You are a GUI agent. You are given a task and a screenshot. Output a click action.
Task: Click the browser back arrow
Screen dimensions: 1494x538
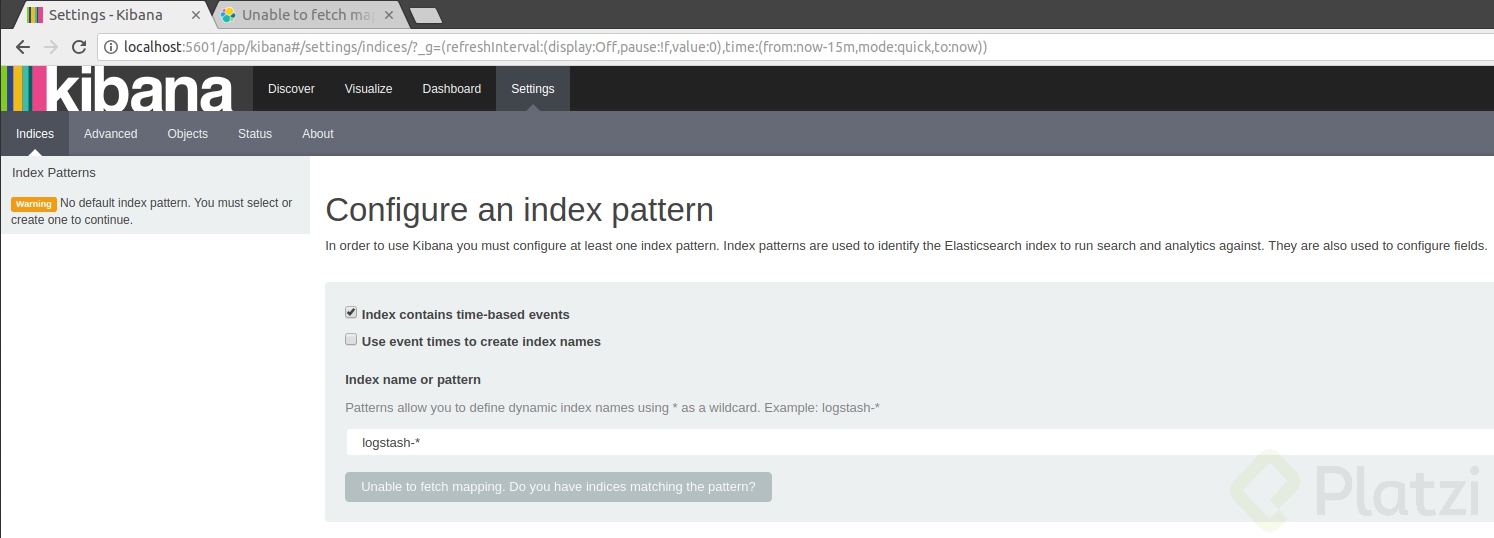point(22,47)
